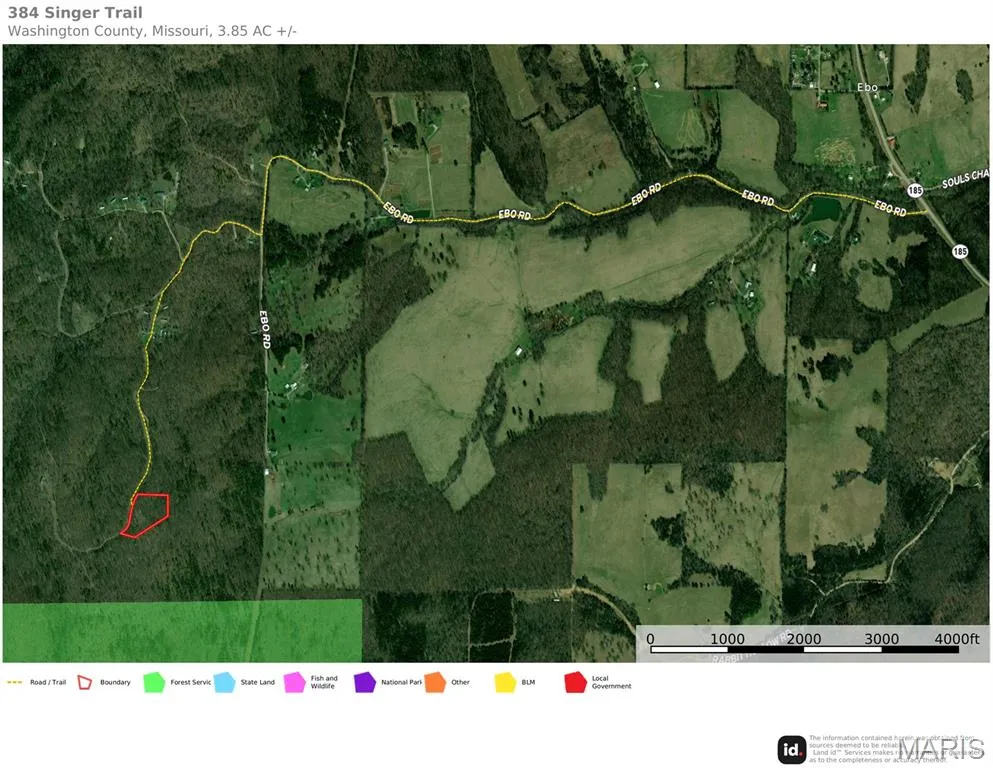The width and height of the screenshot is (993, 768).
Task: Click the Land id logo badge
Action: click(792, 749)
